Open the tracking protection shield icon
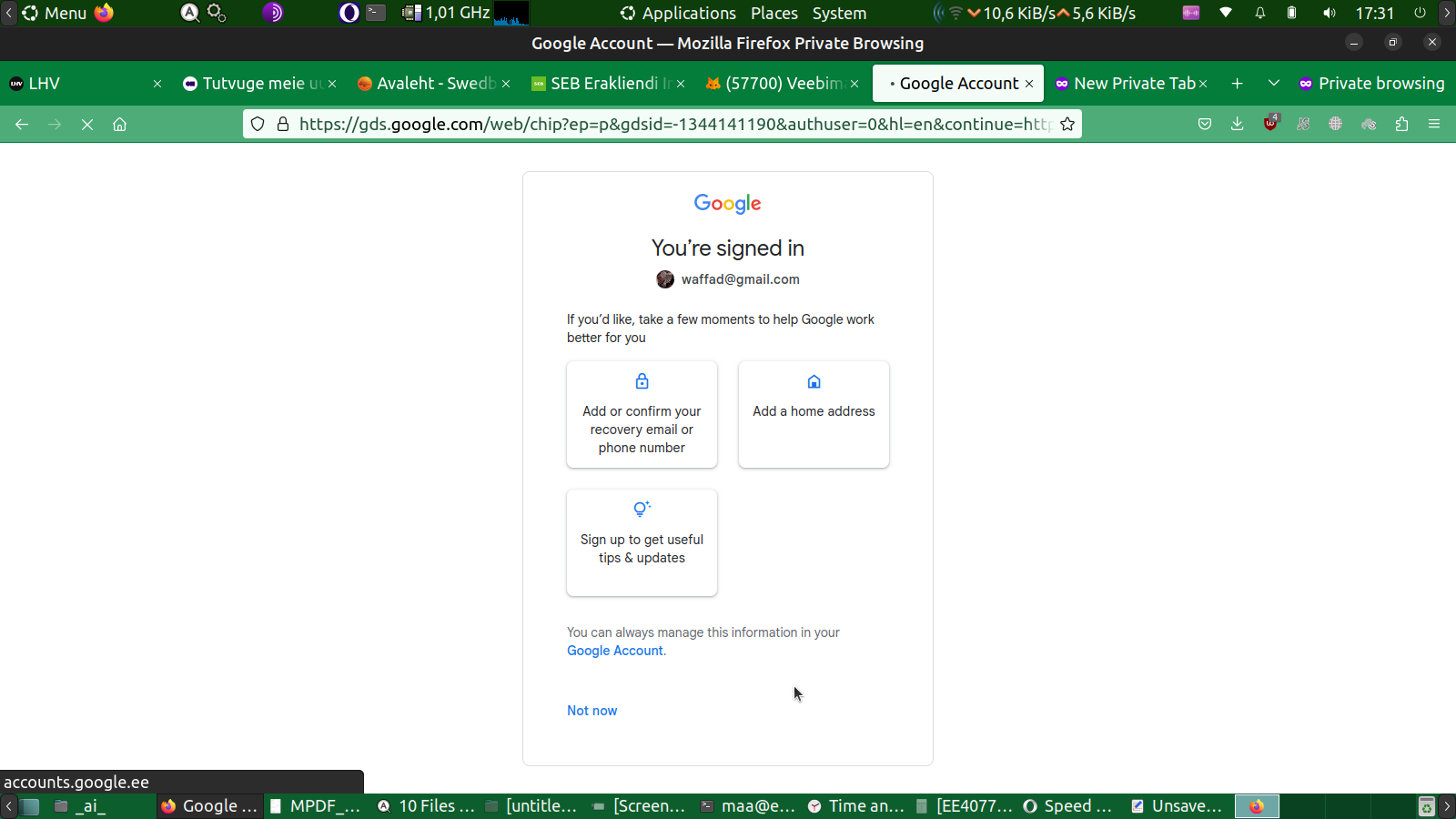This screenshot has height=819, width=1456. click(258, 124)
